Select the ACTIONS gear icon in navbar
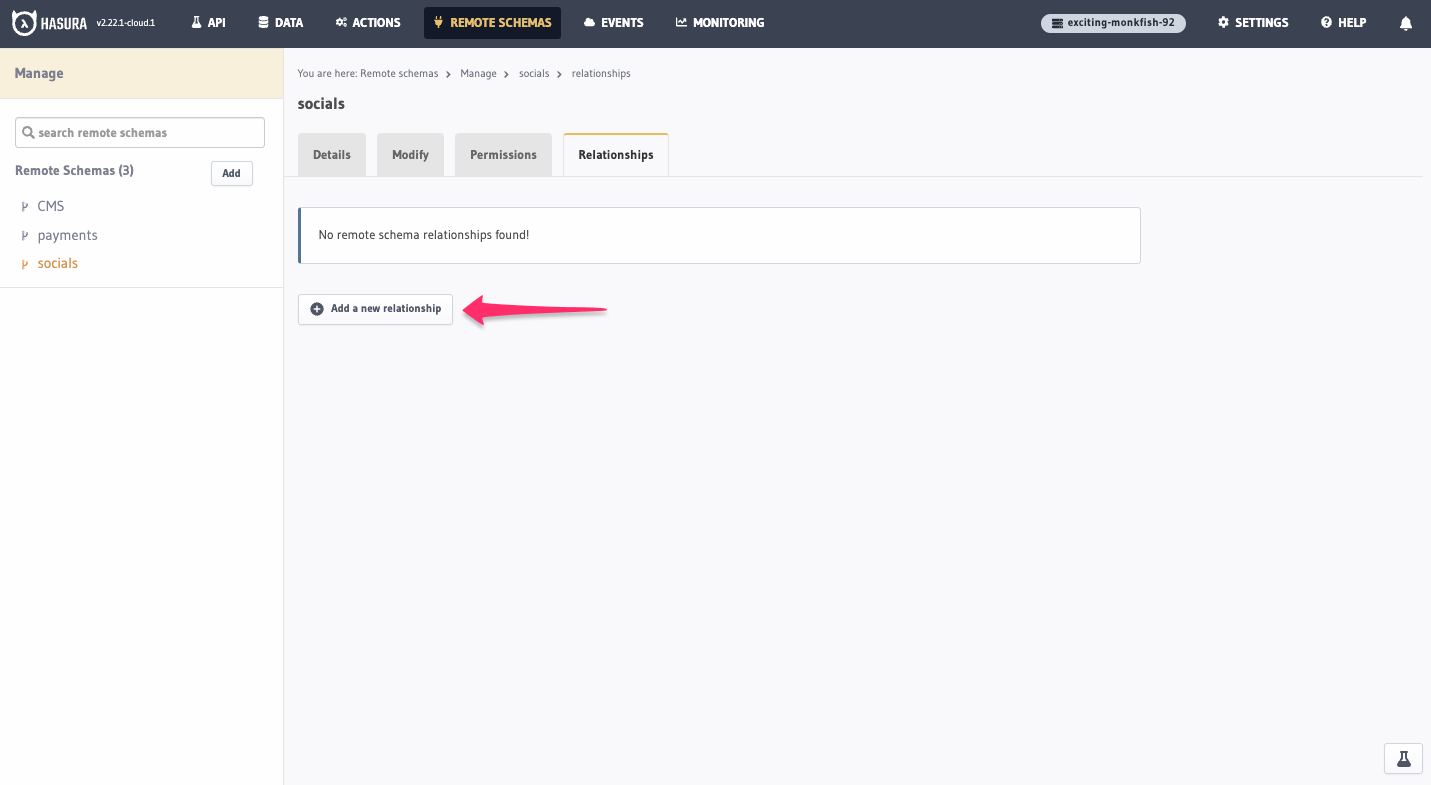The width and height of the screenshot is (1431, 785). point(340,22)
